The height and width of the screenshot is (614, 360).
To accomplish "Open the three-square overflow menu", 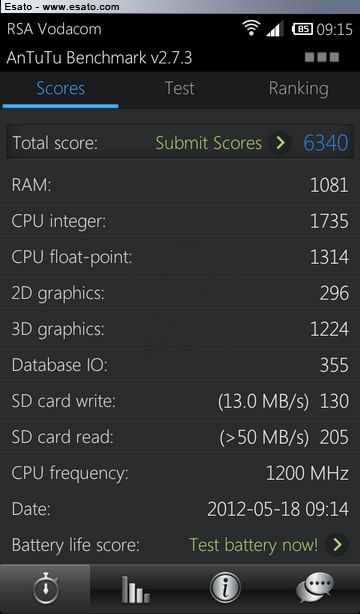I will pyautogui.click(x=322, y=58).
